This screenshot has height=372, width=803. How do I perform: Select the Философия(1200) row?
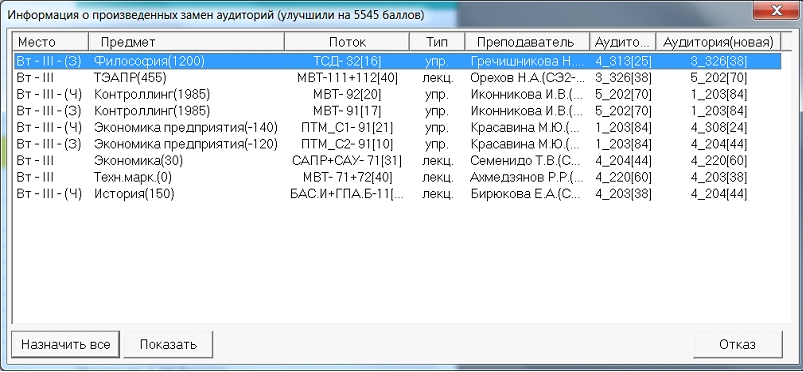click(x=397, y=61)
